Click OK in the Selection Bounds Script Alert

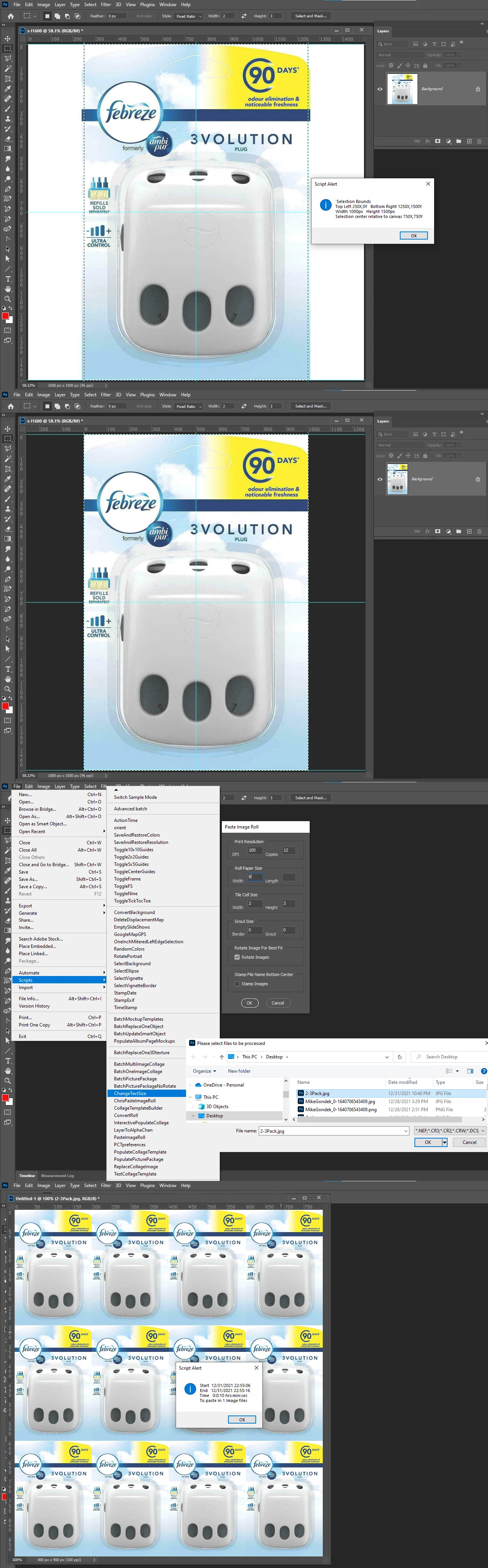[x=414, y=236]
